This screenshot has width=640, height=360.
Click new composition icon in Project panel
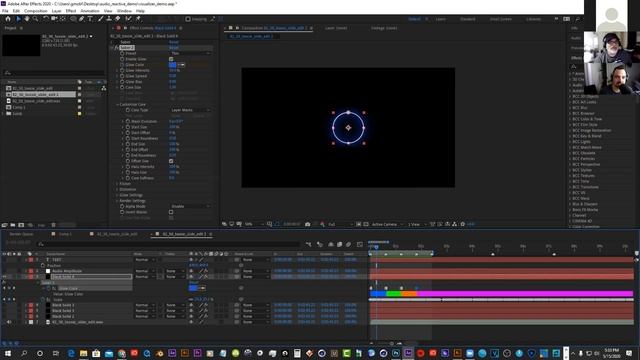pyautogui.click(x=21, y=225)
